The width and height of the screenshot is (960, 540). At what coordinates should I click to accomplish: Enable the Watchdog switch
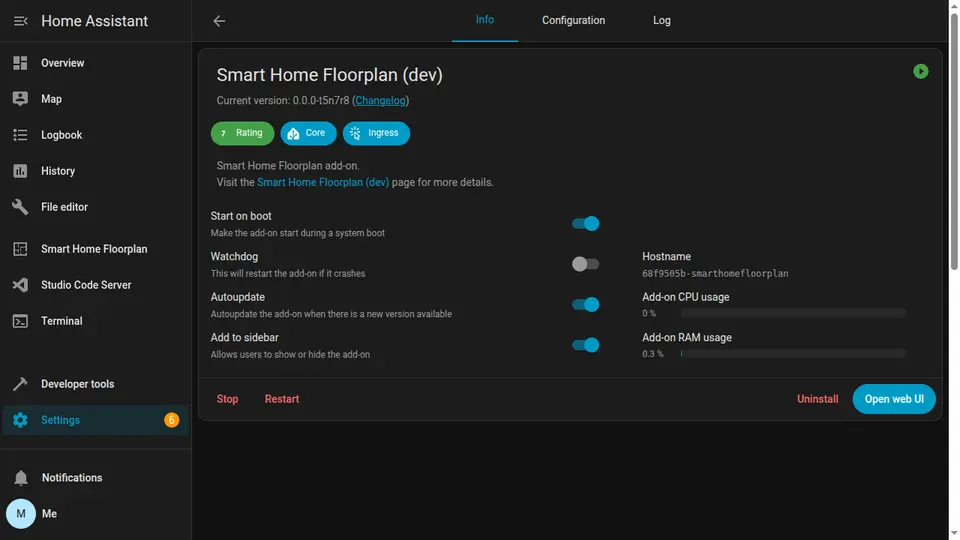(x=585, y=264)
